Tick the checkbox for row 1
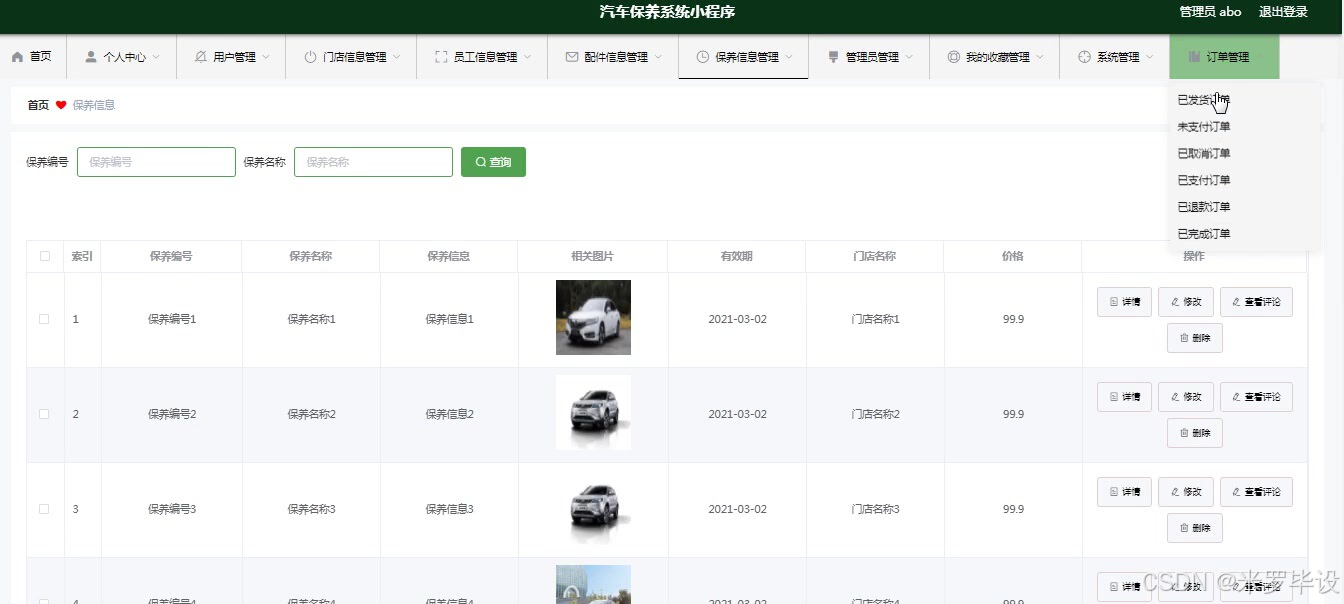Viewport: 1344px width, 604px height. [44, 319]
